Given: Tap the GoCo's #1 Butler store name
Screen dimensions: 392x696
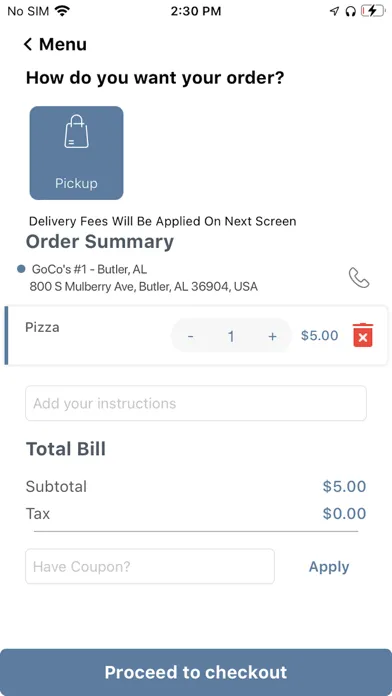Looking at the screenshot, I should point(89,269).
